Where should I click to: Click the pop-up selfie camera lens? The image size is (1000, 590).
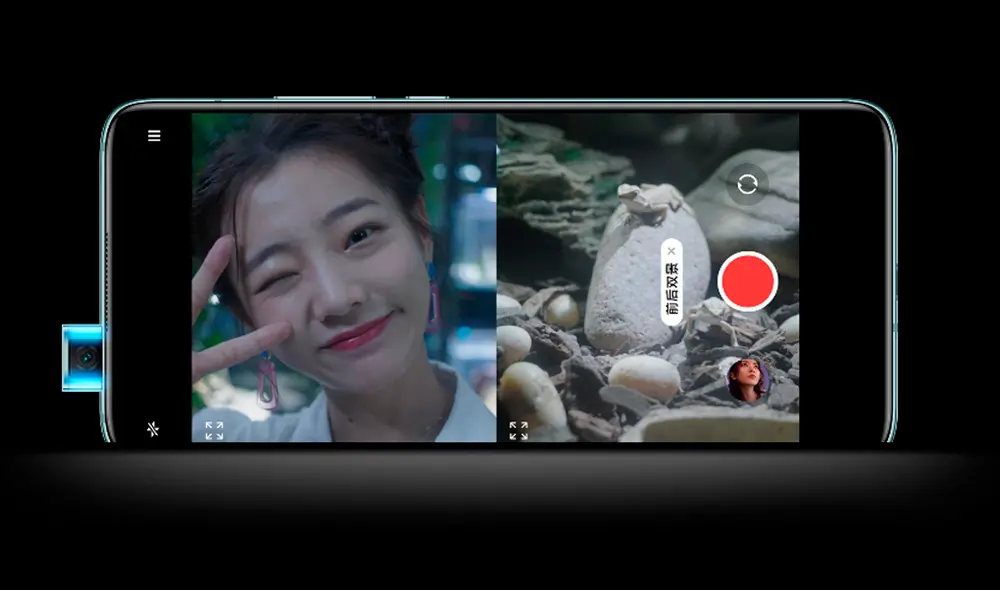tap(85, 357)
